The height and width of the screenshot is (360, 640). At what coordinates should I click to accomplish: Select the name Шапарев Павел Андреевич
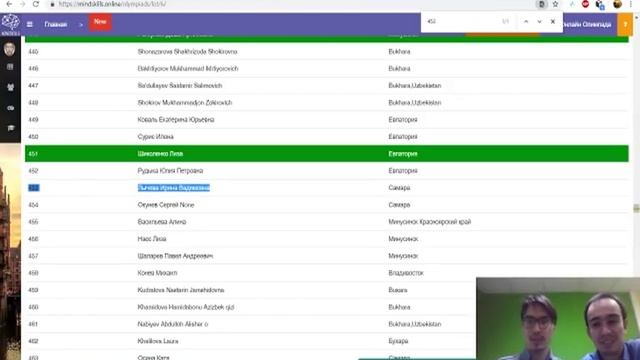[175, 256]
